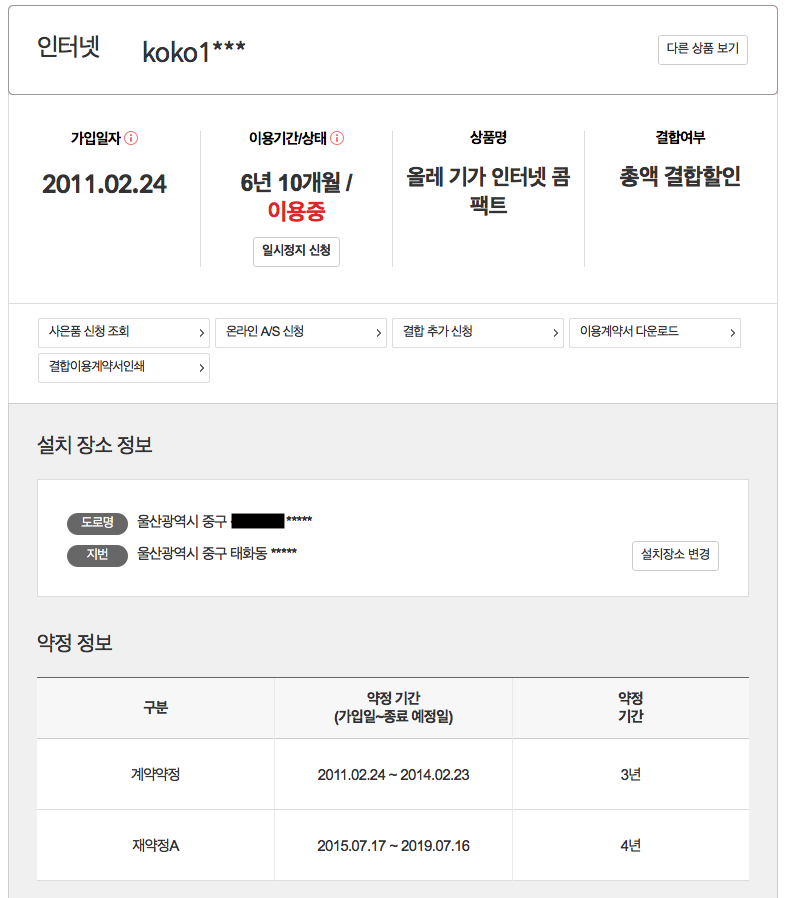This screenshot has height=898, width=785.
Task: Click the arrow on 결합 추가 신청
Action: click(x=556, y=333)
